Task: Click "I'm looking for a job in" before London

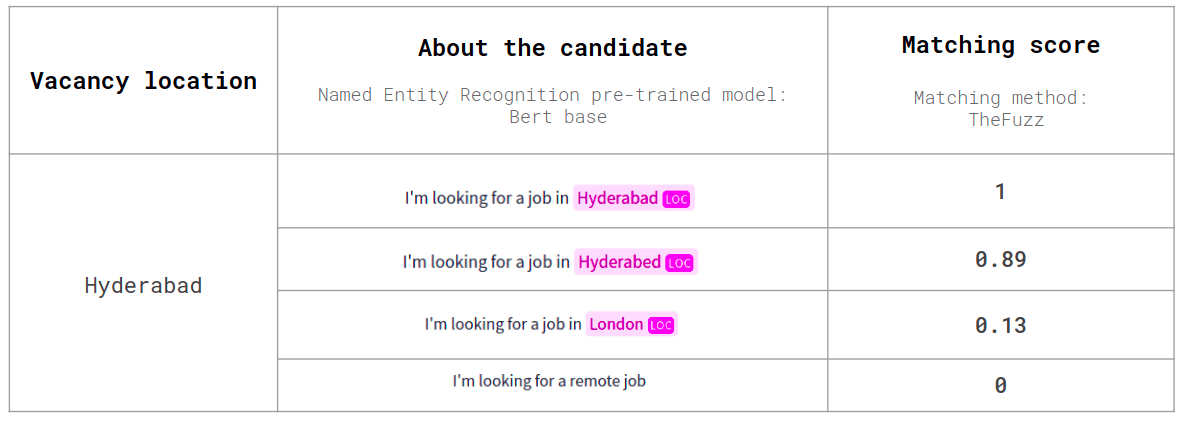Action: pos(503,324)
